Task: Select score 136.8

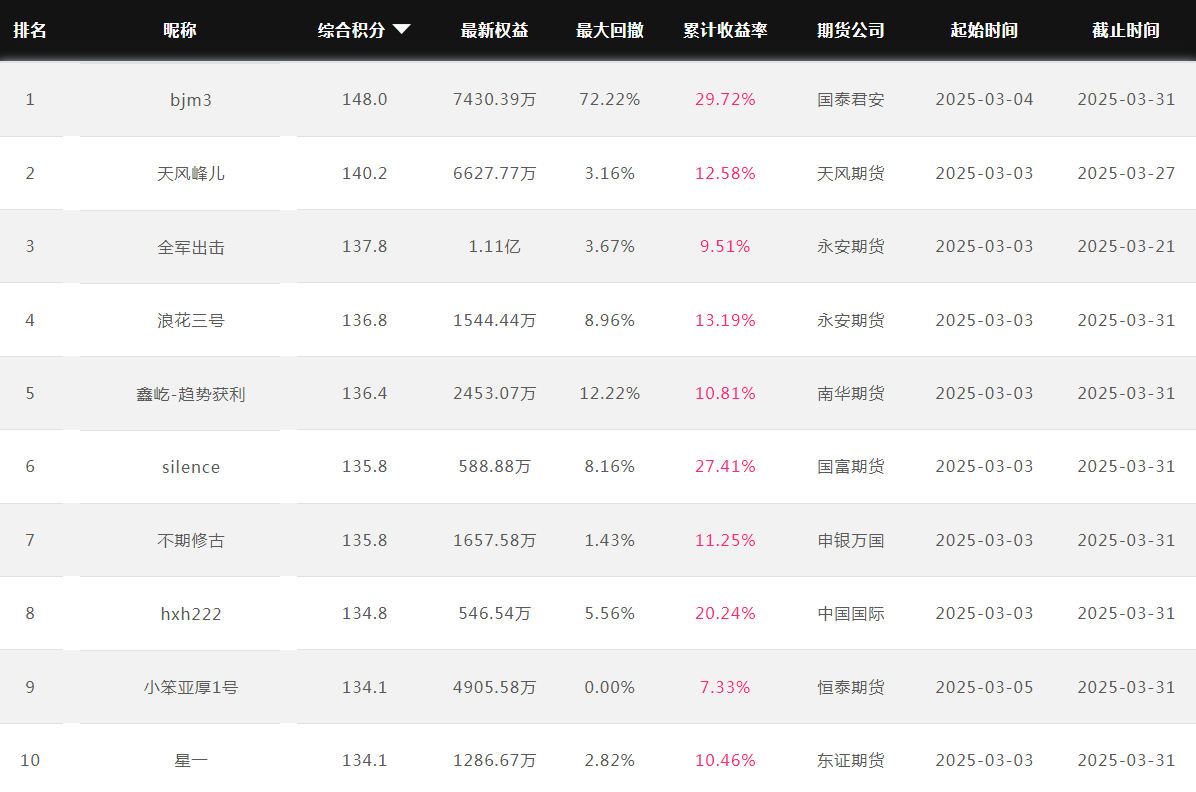Action: (365, 320)
